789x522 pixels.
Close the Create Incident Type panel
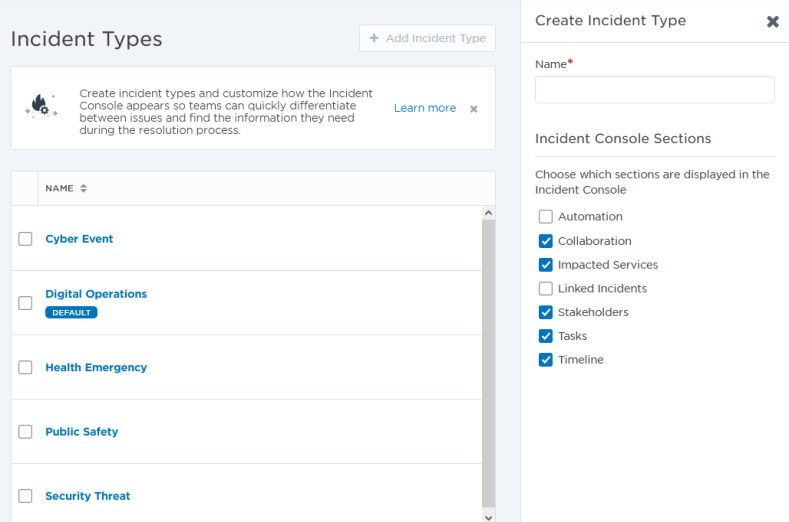tap(772, 21)
